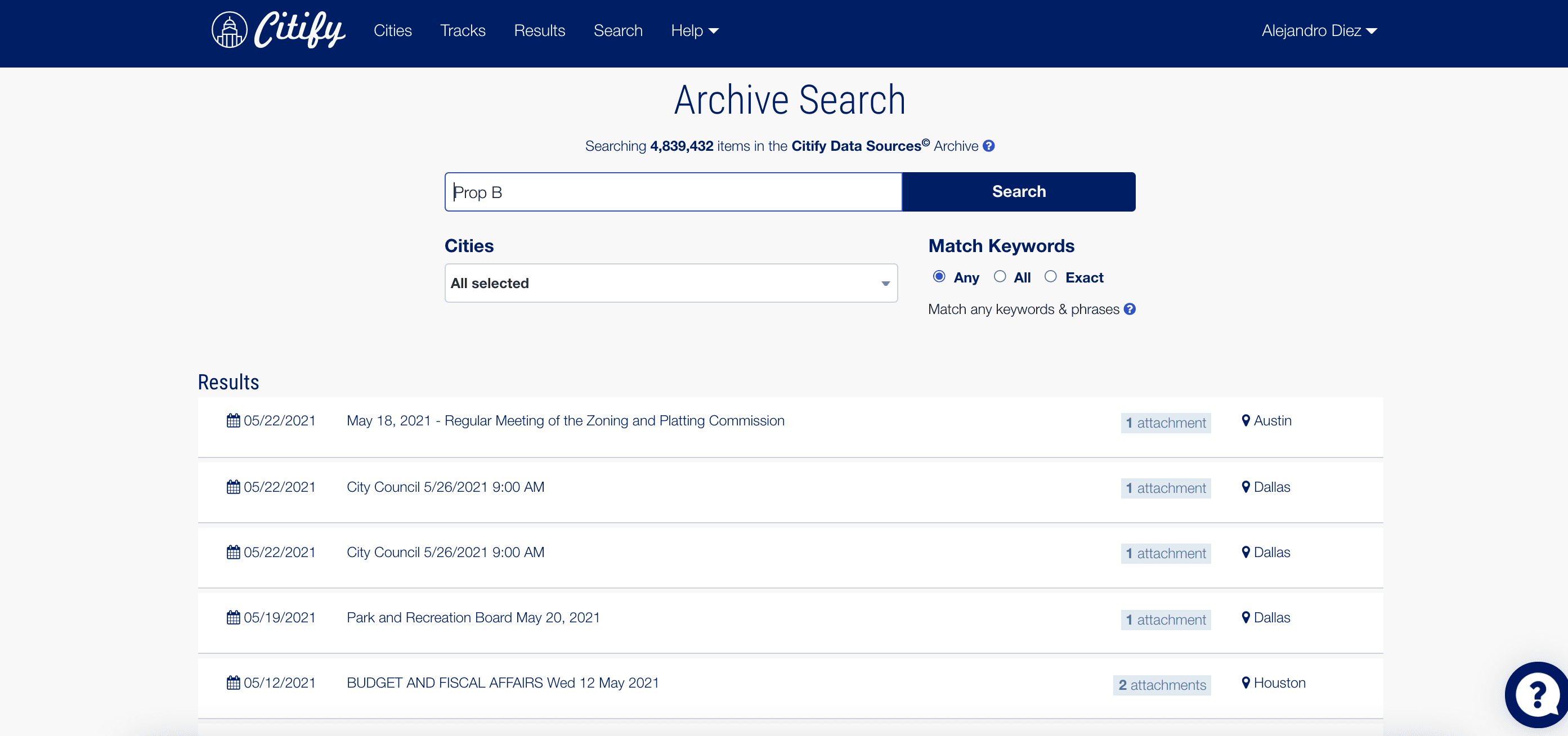Click the Houston city label
The image size is (1568, 736).
pos(1279,683)
